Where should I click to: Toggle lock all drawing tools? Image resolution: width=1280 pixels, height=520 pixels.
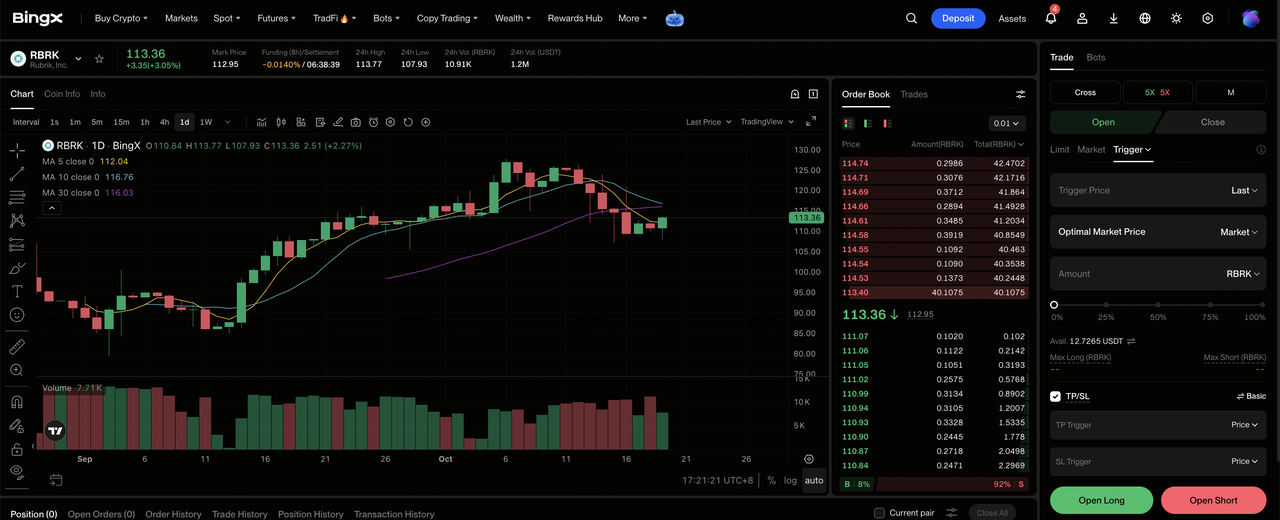(x=17, y=449)
